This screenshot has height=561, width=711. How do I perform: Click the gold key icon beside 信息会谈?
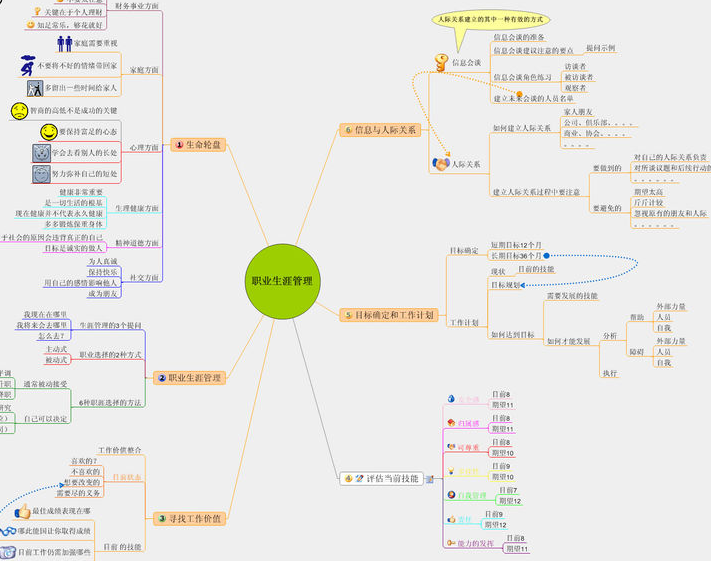(x=440, y=63)
